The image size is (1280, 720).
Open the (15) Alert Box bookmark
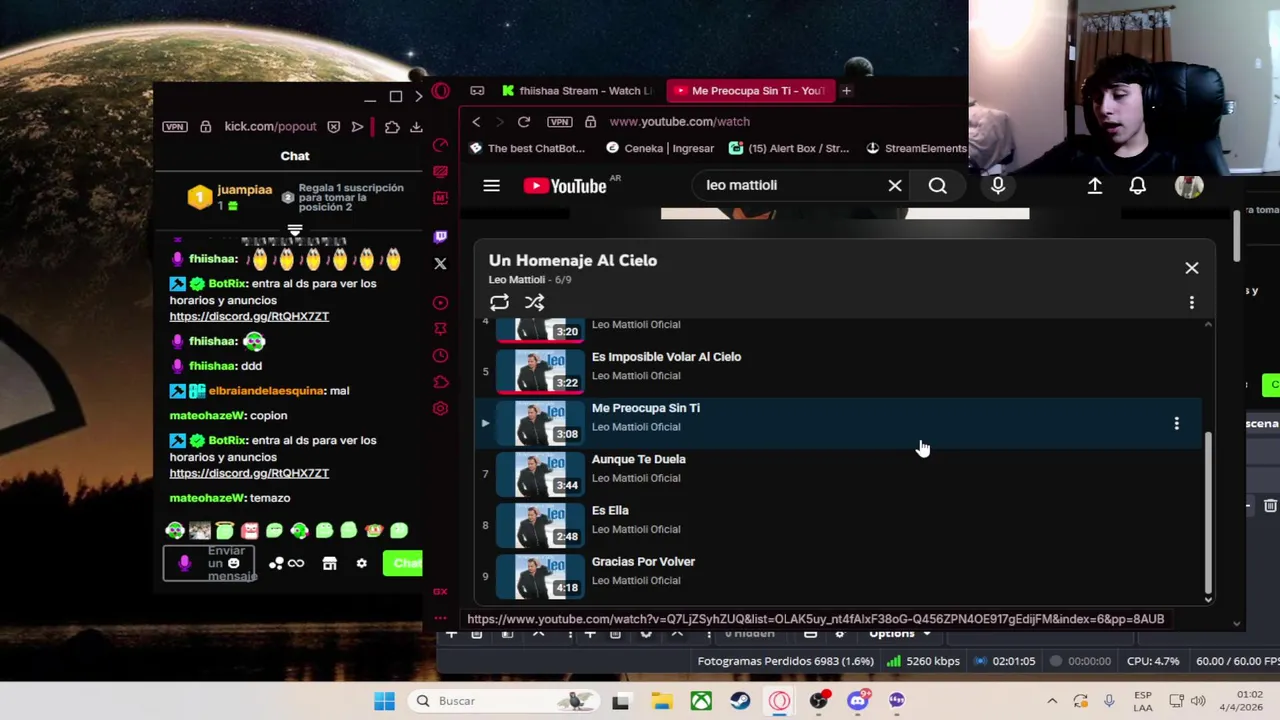tap(789, 148)
